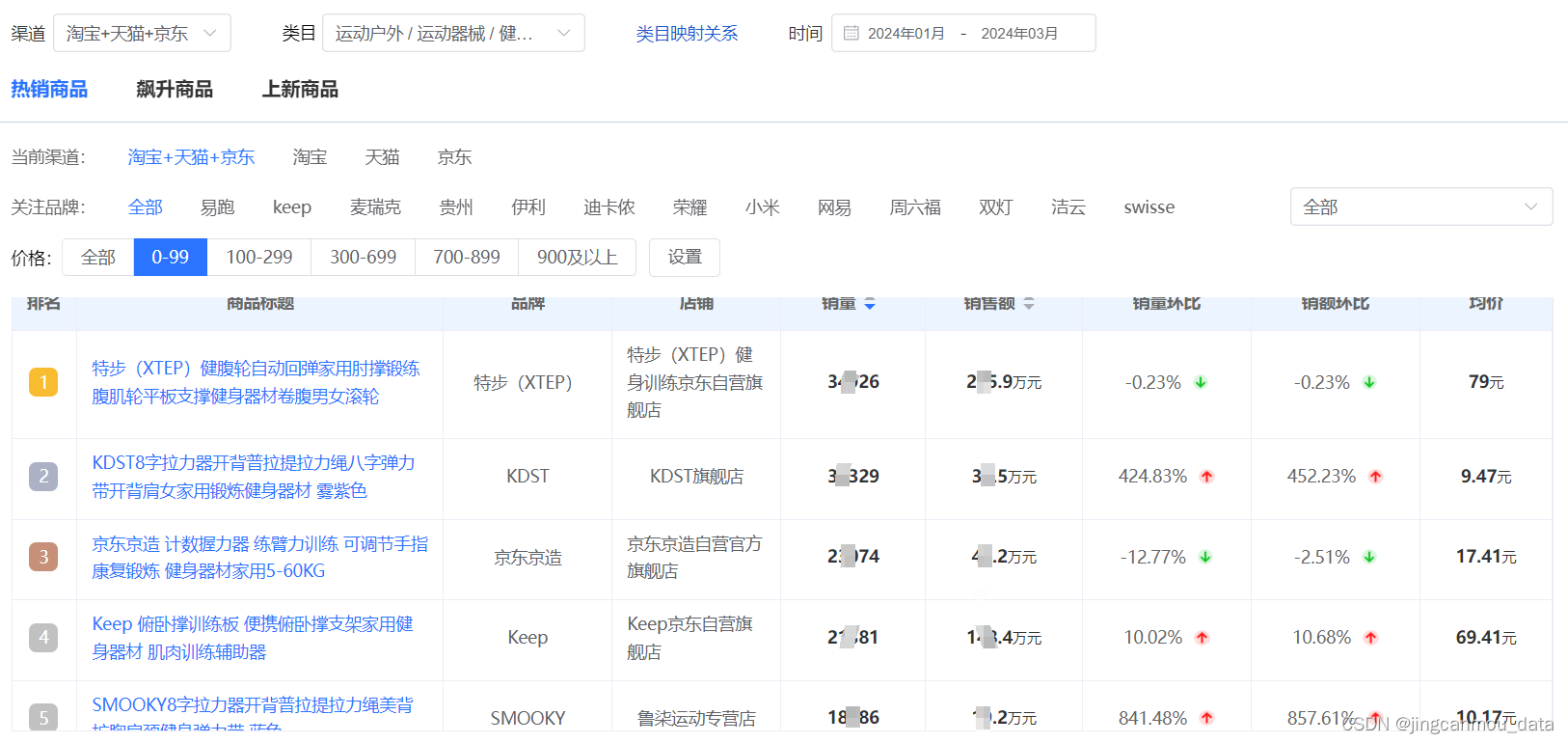Switch to the 热销商品 tab

click(x=49, y=90)
